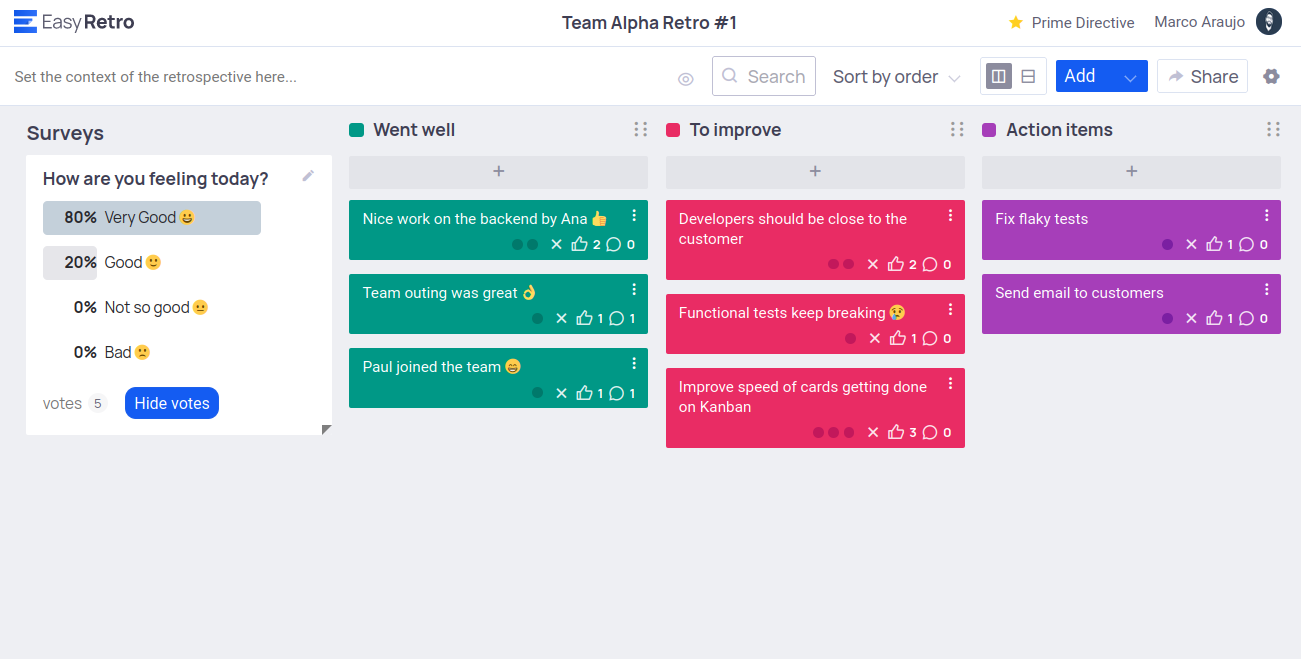Viewport: 1301px width, 659px height.
Task: Open the Prime Directive item
Action: 1071,22
